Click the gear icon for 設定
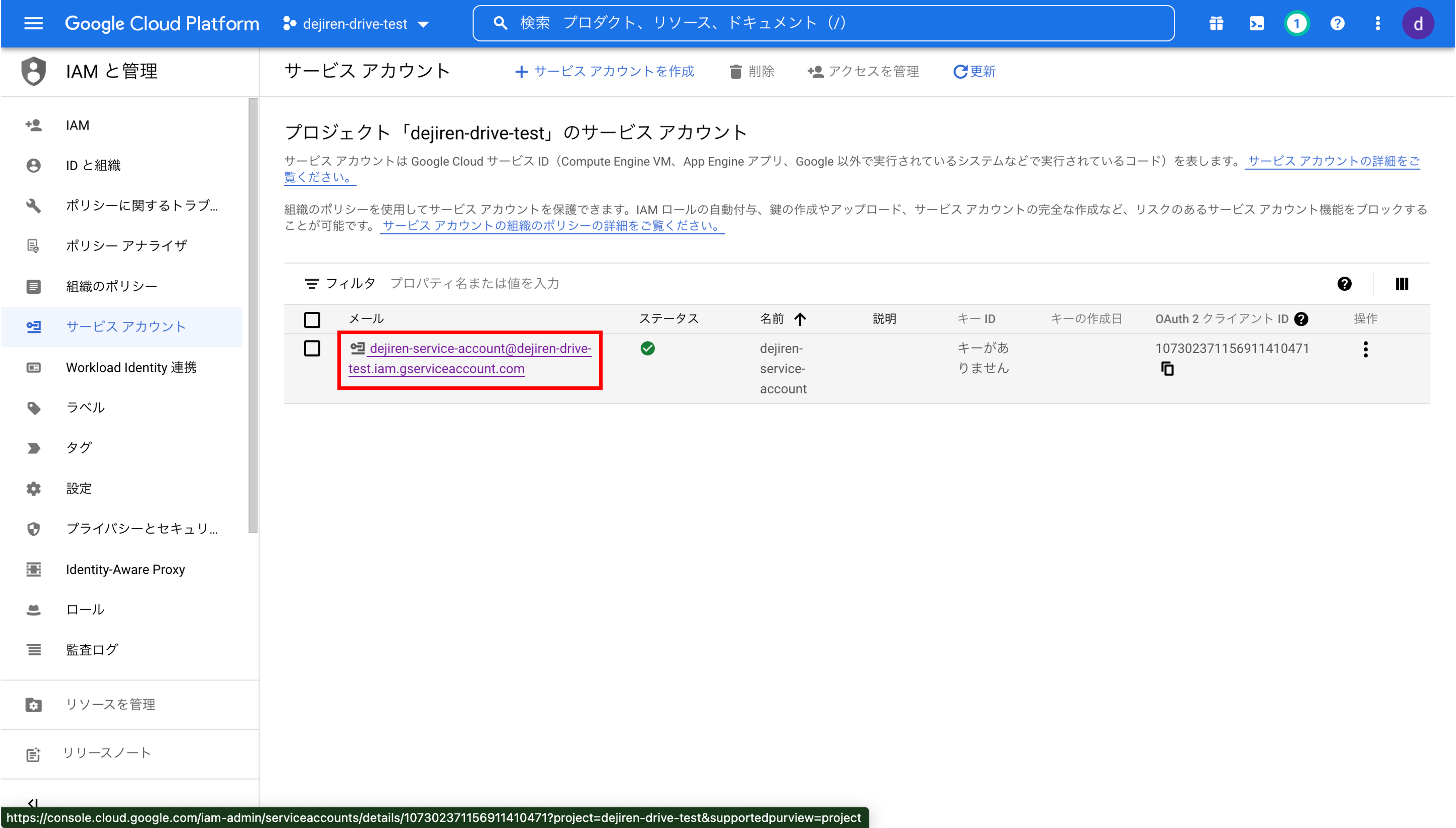The image size is (1456, 828). pyautogui.click(x=33, y=488)
